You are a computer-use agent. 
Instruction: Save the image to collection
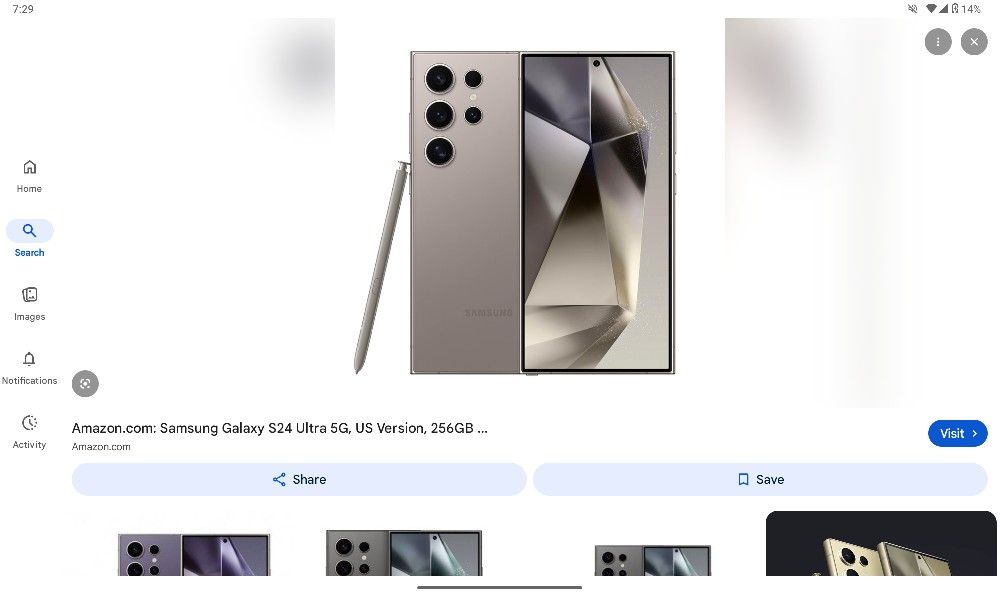tap(760, 479)
